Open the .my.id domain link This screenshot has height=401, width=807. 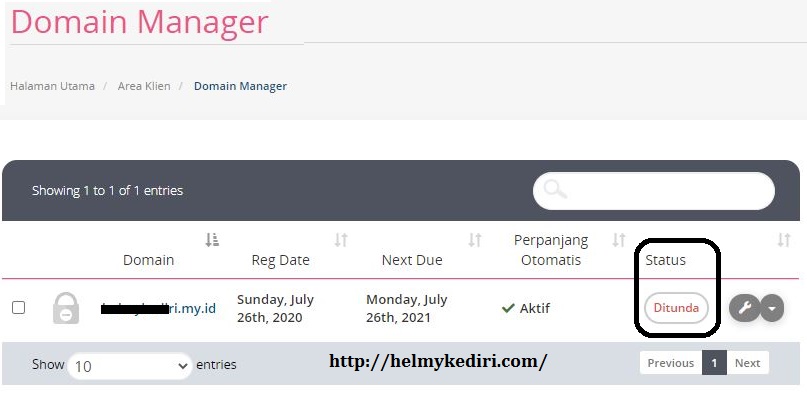pos(159,308)
